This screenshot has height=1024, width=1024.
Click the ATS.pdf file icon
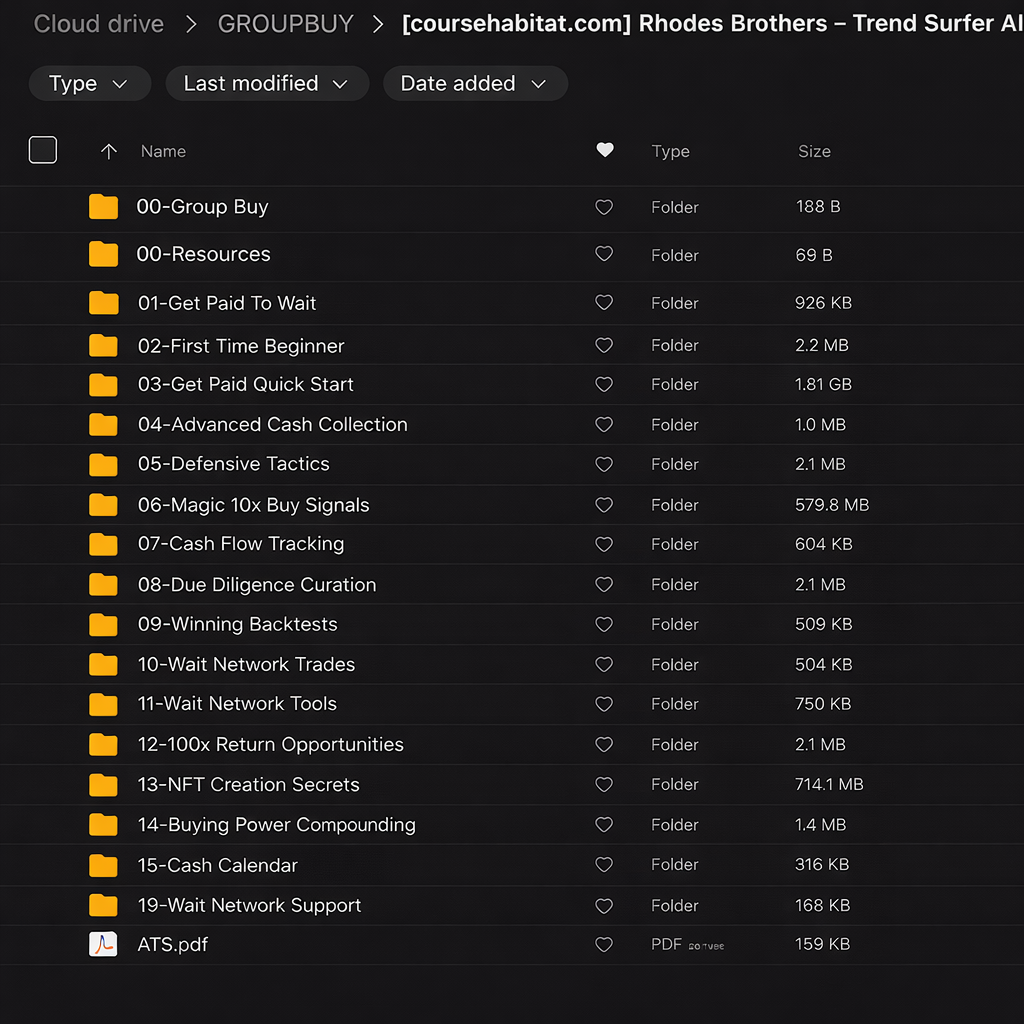pyautogui.click(x=103, y=944)
